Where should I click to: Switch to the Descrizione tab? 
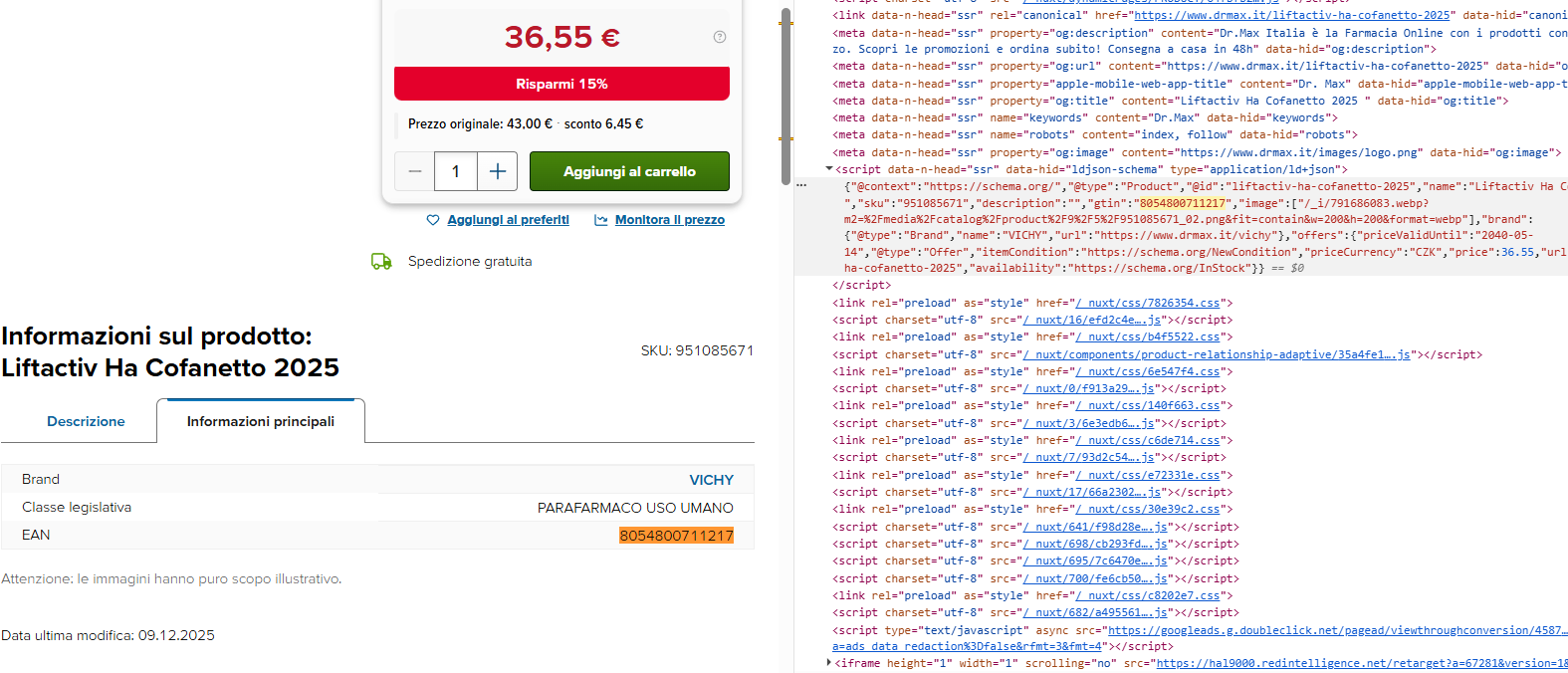[86, 421]
